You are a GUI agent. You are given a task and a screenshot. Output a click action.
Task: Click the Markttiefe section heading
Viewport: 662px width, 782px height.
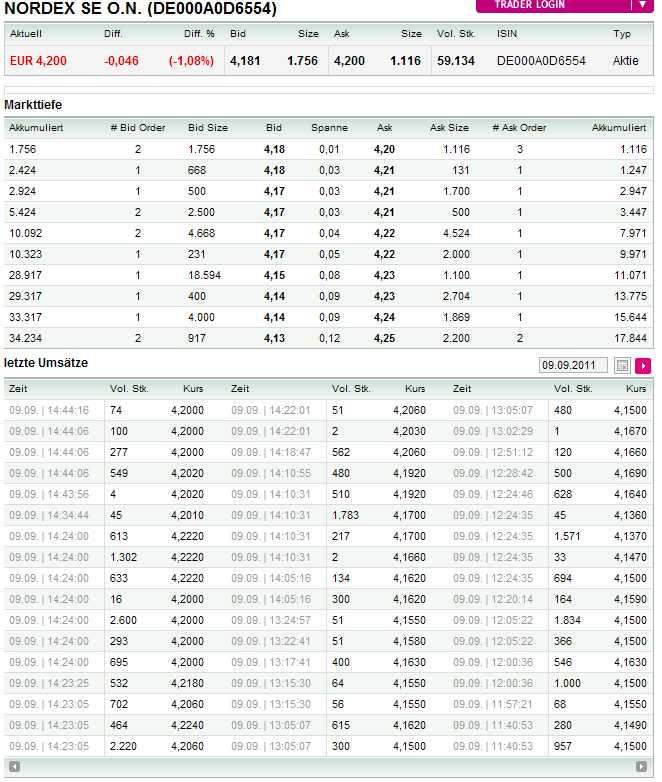(x=33, y=105)
